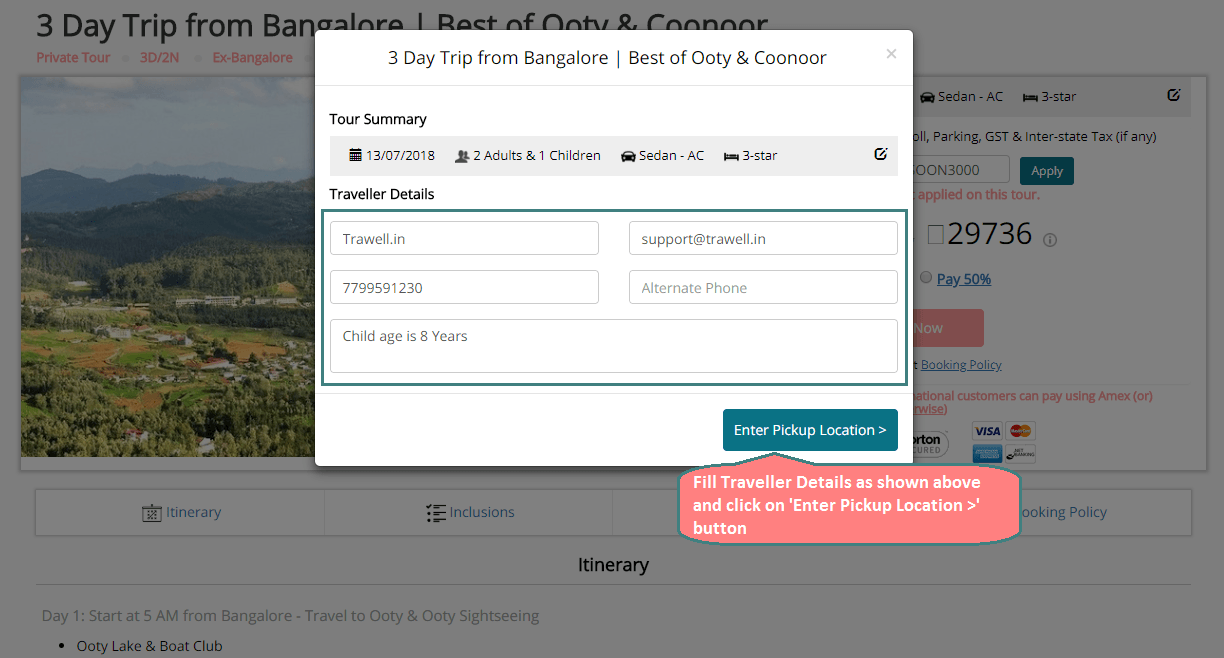Select the Pay 50% radio option
The height and width of the screenshot is (658, 1224).
pos(926,277)
